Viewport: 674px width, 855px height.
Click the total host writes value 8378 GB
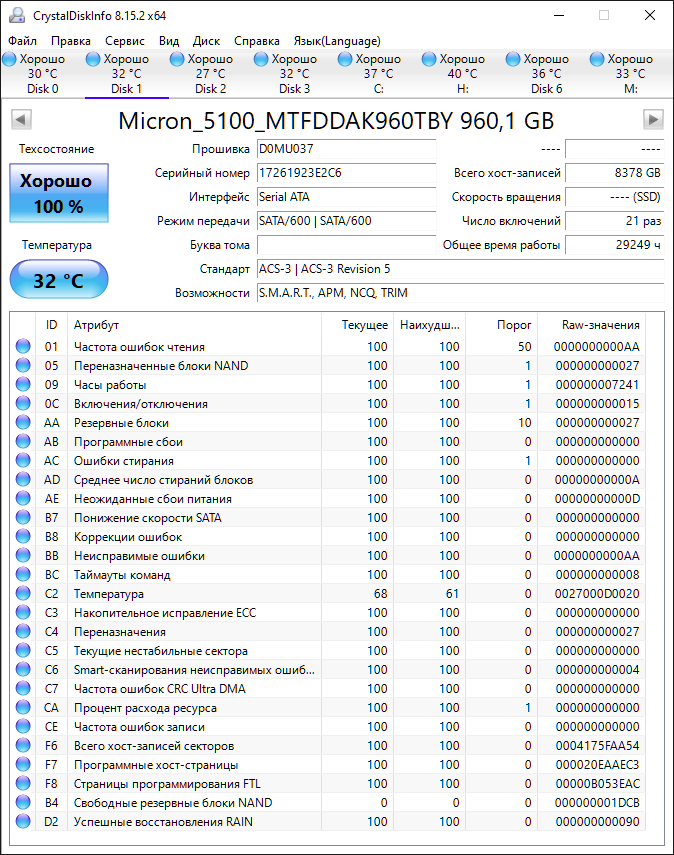click(x=615, y=173)
